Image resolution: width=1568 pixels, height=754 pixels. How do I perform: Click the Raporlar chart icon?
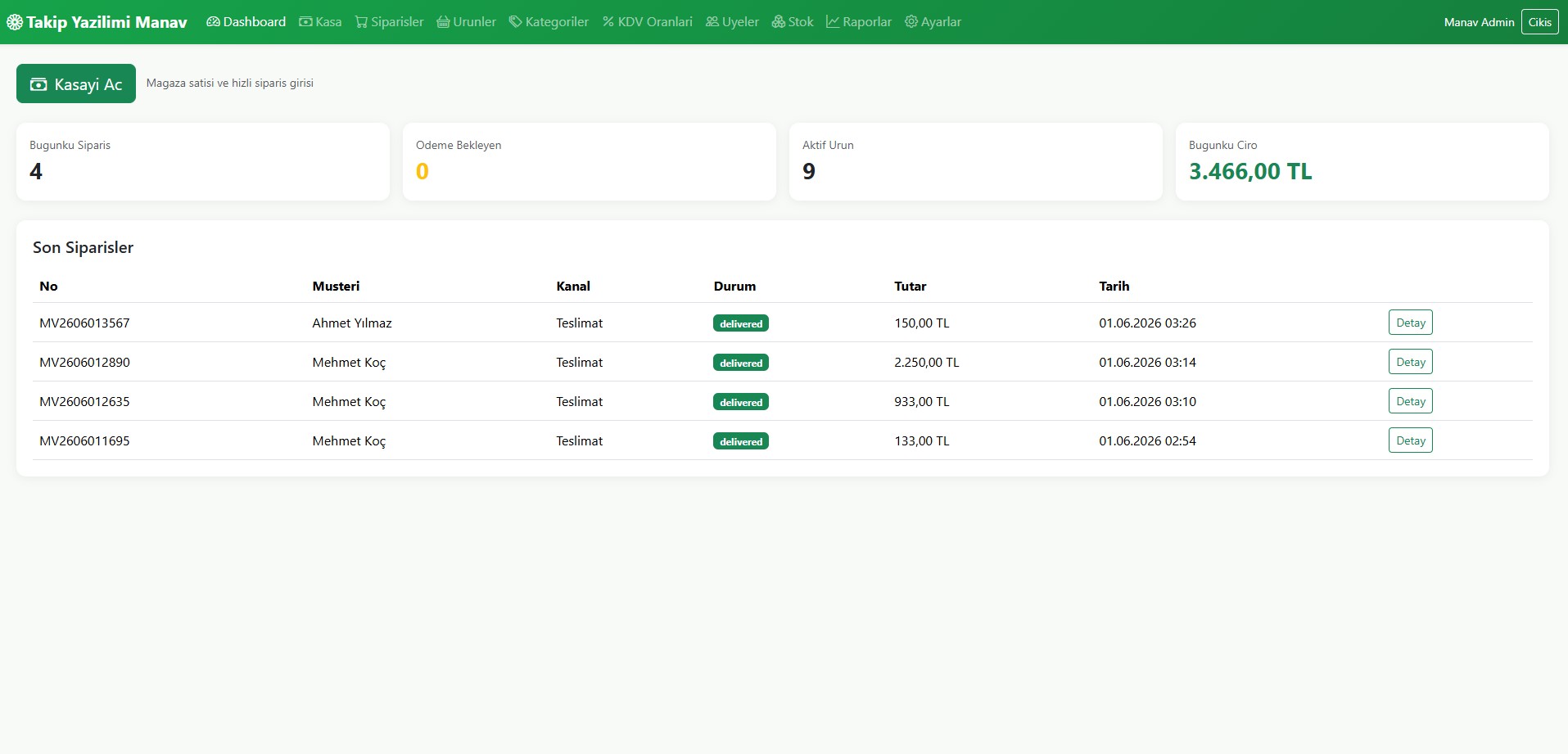pos(833,22)
